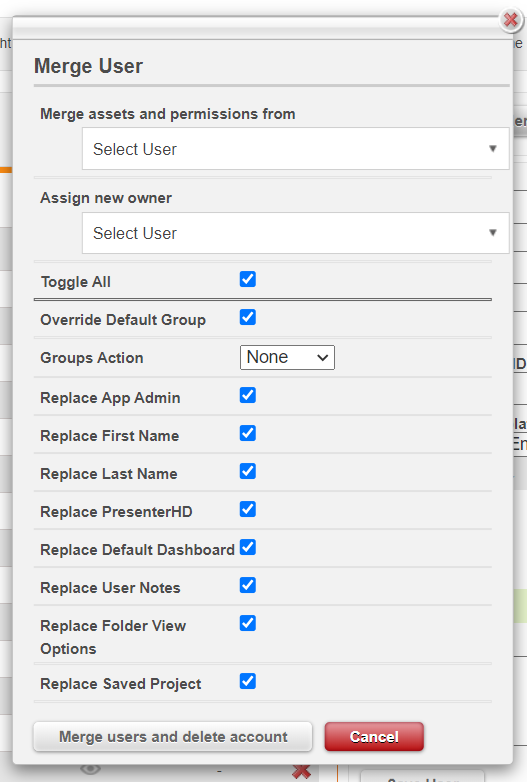Open the Groups Action dropdown set to None
Viewport: 527px width, 782px height.
[x=287, y=358]
